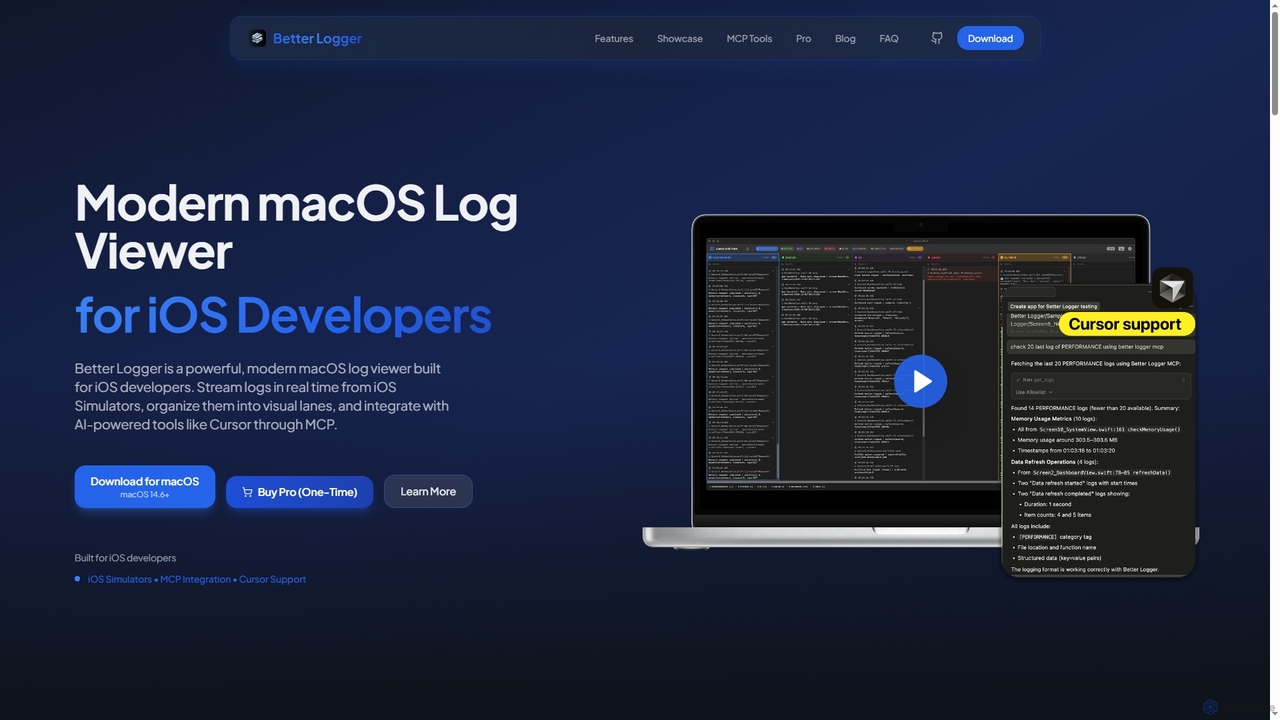Open the MCP Tools nav item
This screenshot has width=1280, height=720.
point(749,38)
